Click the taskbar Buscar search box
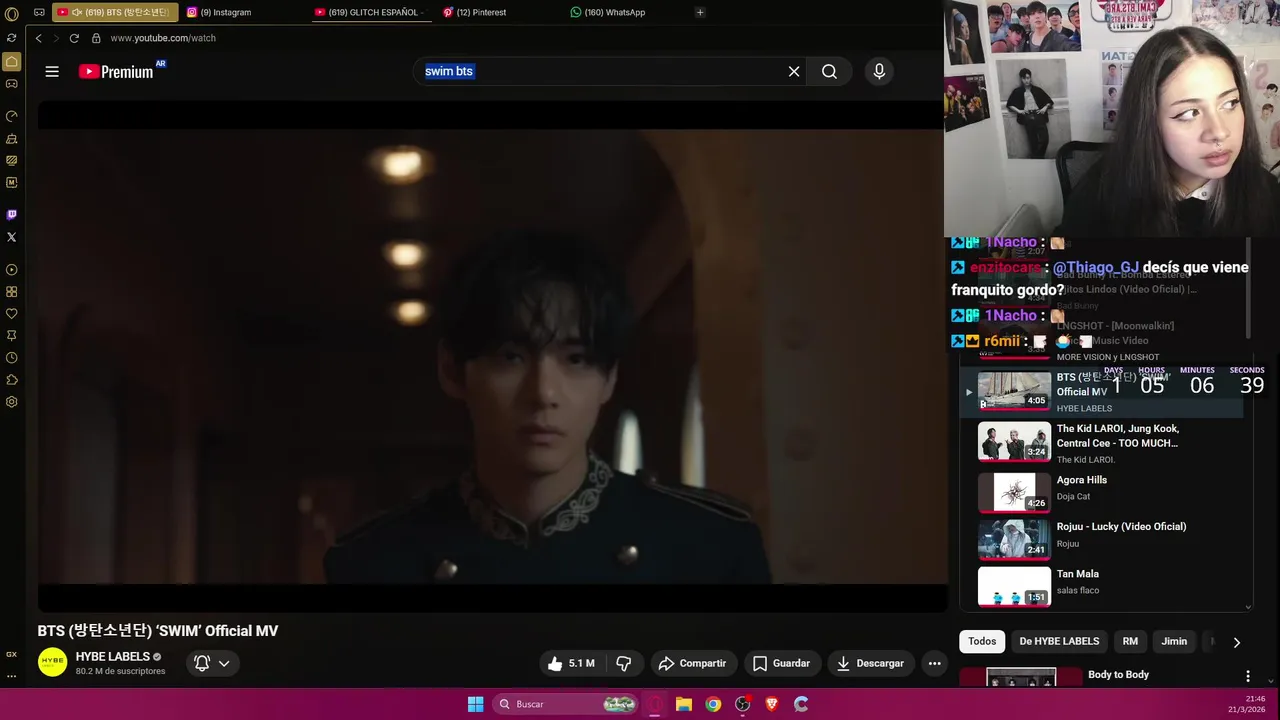The height and width of the screenshot is (720, 1280). 567,704
